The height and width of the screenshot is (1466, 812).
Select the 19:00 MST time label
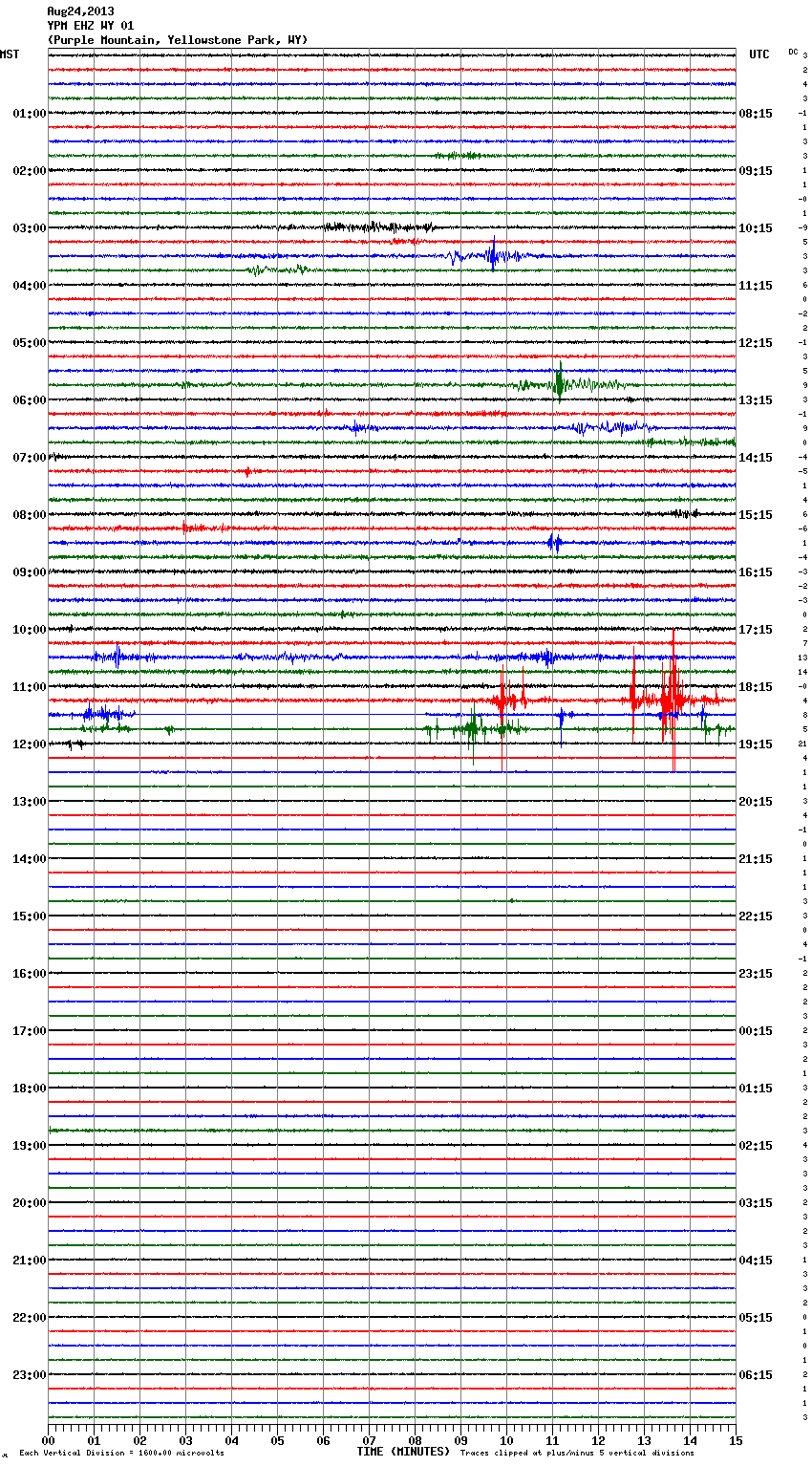(30, 1146)
